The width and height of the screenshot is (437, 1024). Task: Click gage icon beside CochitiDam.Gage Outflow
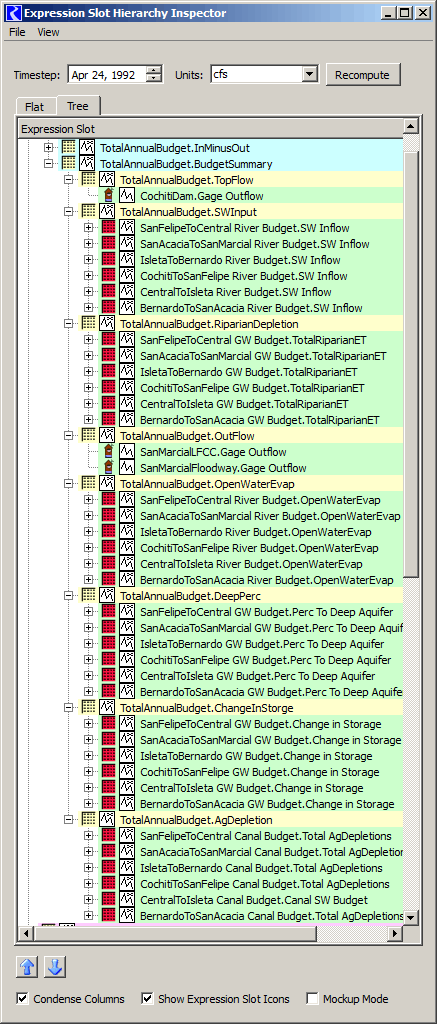click(x=108, y=196)
